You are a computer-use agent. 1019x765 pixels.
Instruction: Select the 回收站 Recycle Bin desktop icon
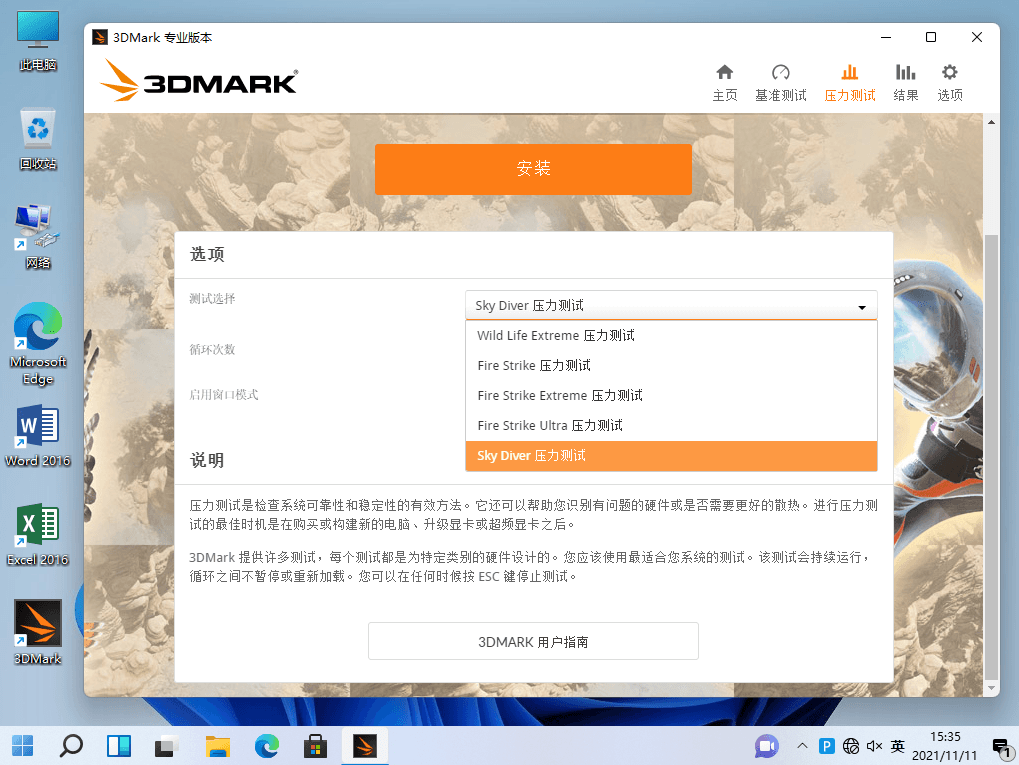click(x=38, y=140)
